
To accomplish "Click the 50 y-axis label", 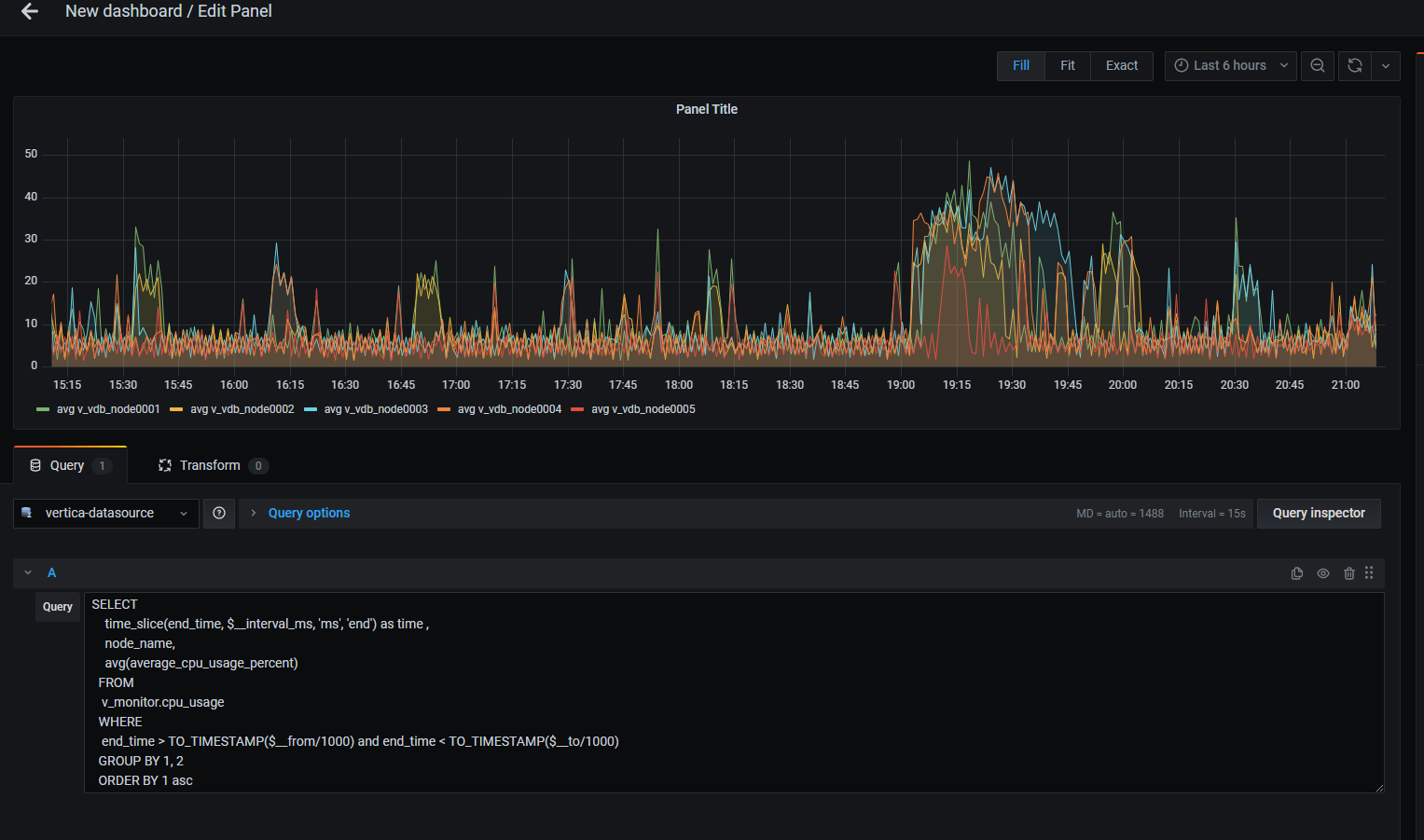I will pos(32,154).
